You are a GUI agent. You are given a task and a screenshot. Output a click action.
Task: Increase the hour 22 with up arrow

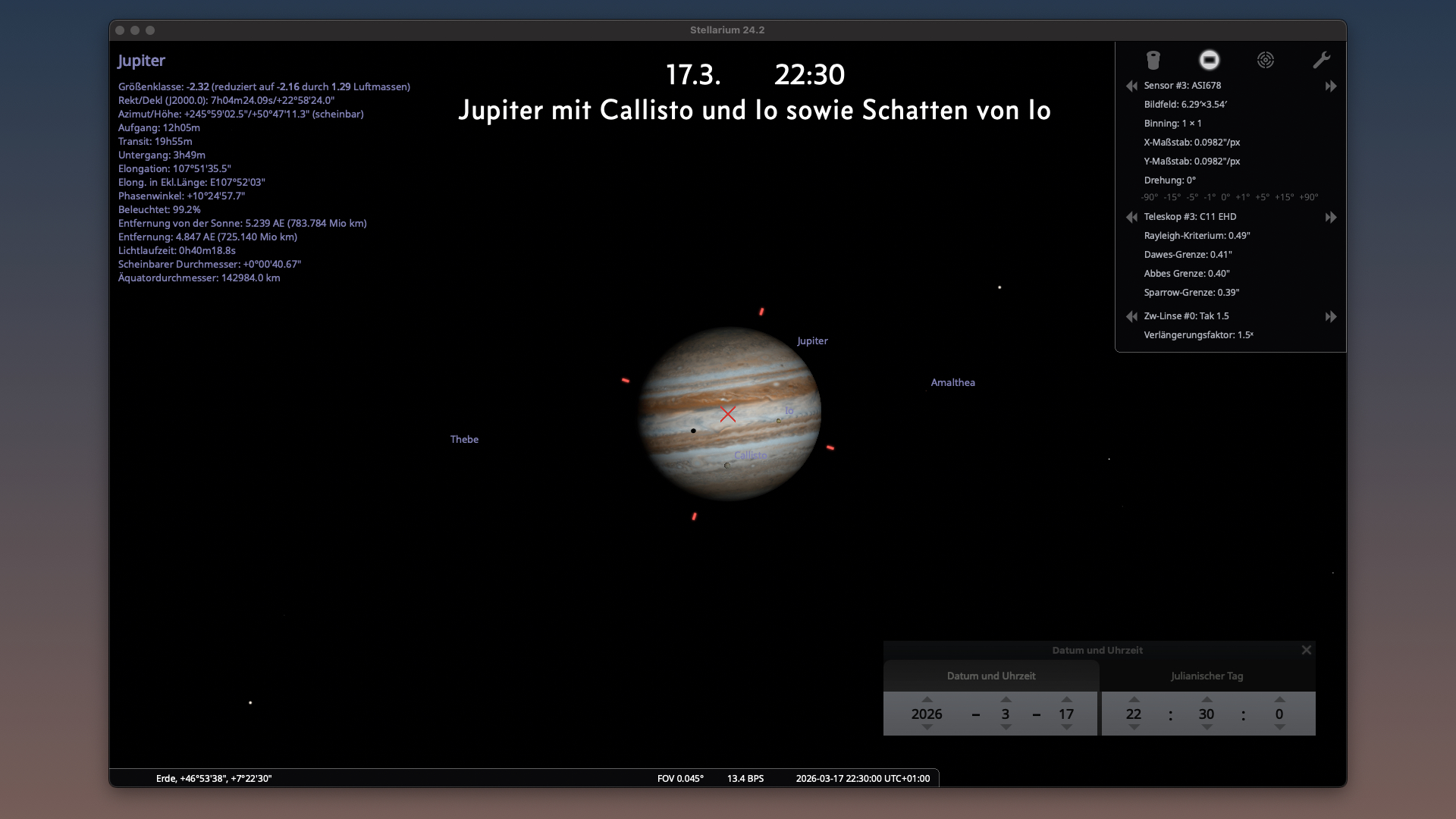point(1134,699)
